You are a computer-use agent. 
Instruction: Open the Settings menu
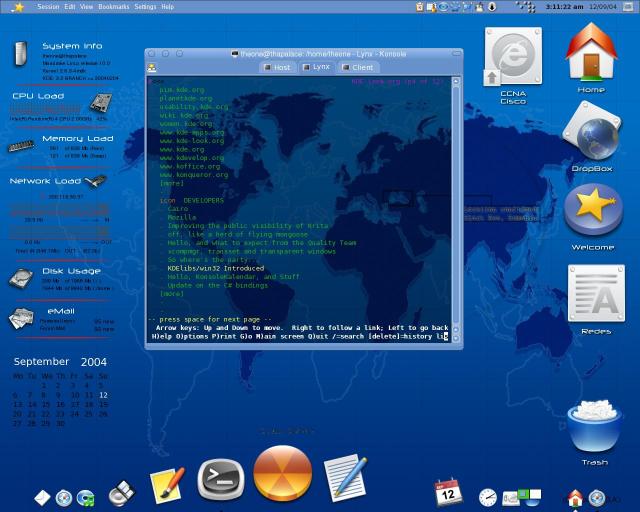tap(145, 7)
